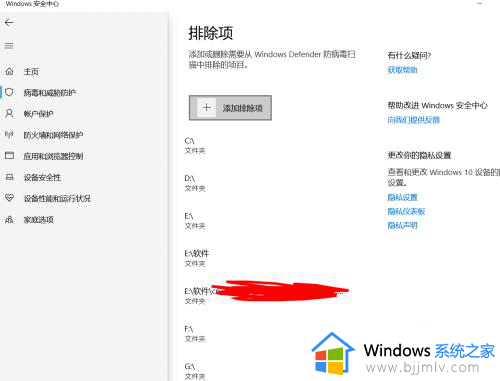500x381 pixels.
Task: Open the 获取帮助 link
Action: pos(402,70)
